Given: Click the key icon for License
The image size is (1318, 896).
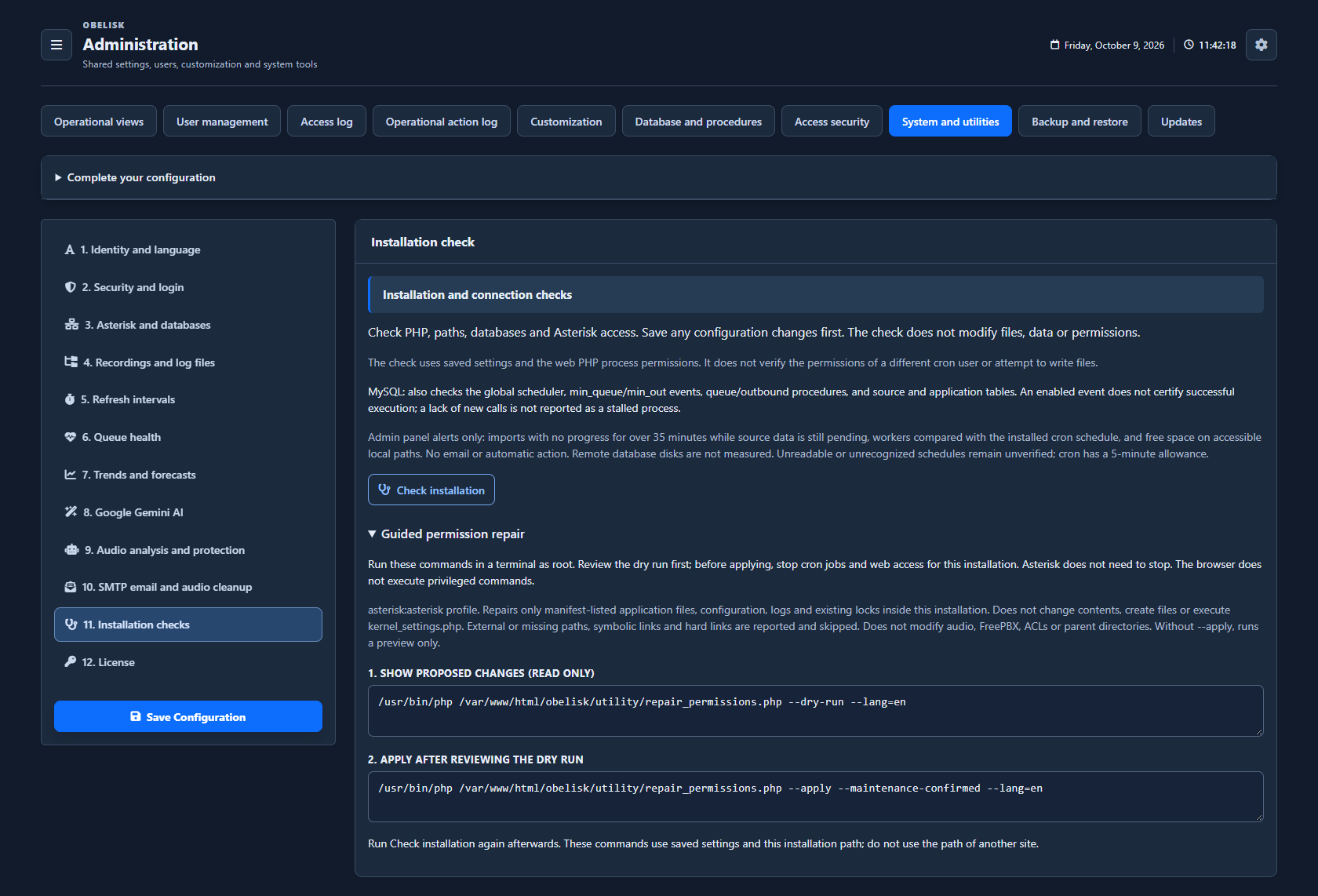Looking at the screenshot, I should coord(71,661).
